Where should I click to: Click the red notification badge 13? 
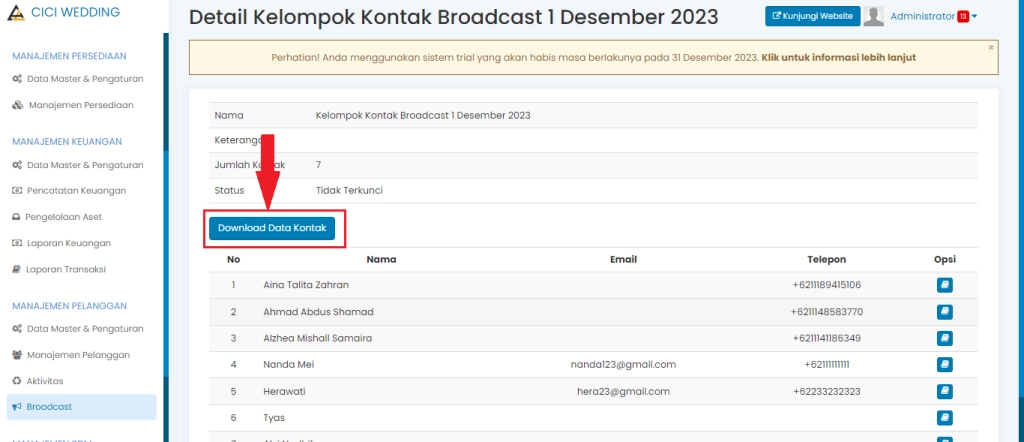pyautogui.click(x=963, y=17)
